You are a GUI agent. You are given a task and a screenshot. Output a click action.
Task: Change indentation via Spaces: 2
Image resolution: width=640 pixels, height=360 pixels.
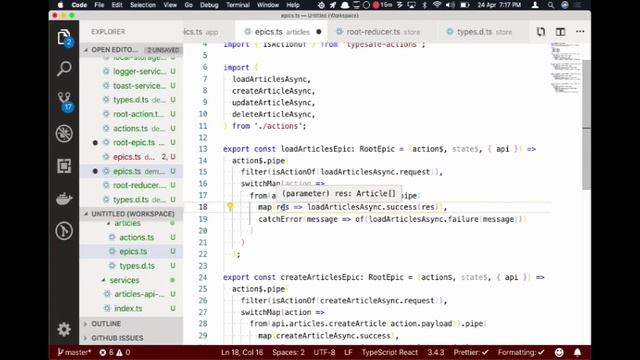point(288,352)
